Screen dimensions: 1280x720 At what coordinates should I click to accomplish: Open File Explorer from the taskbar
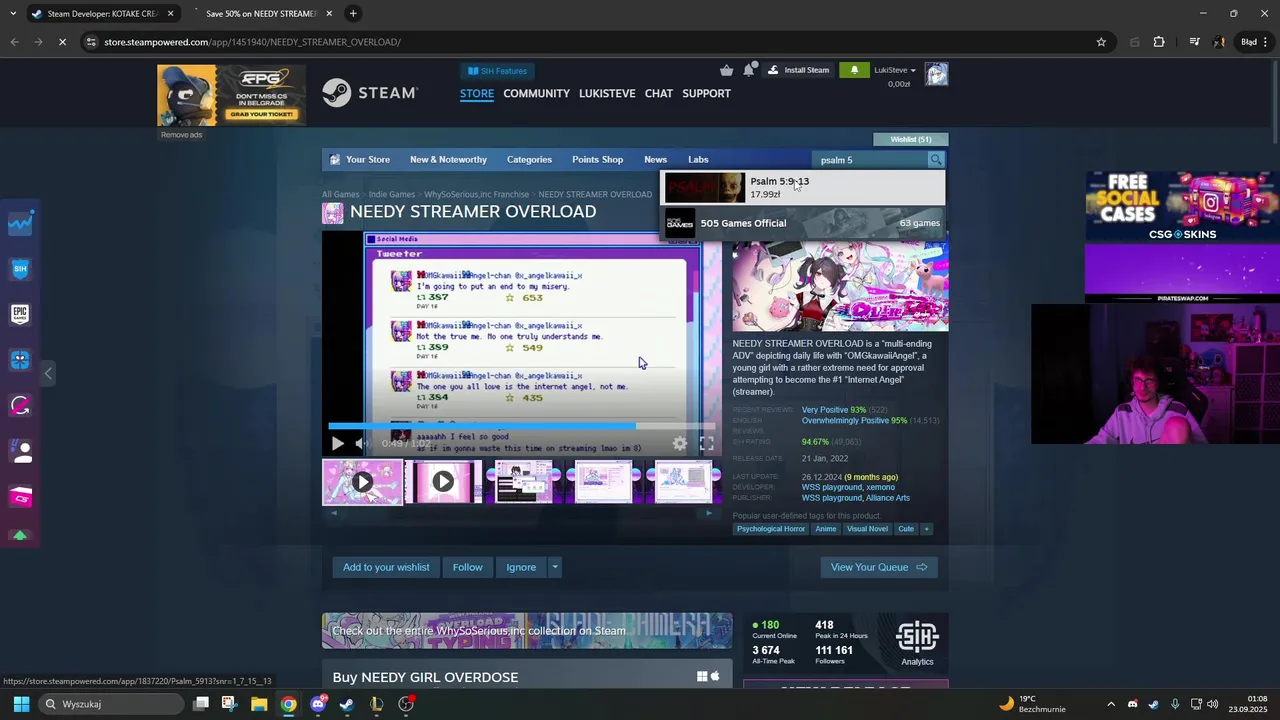[259, 704]
